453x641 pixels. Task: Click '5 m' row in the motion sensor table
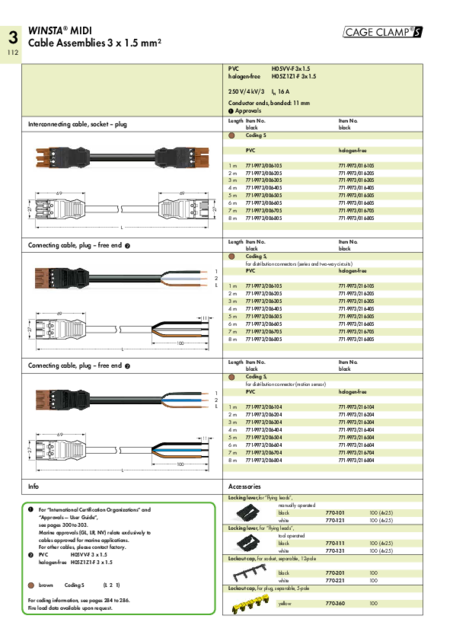[x=323, y=437]
